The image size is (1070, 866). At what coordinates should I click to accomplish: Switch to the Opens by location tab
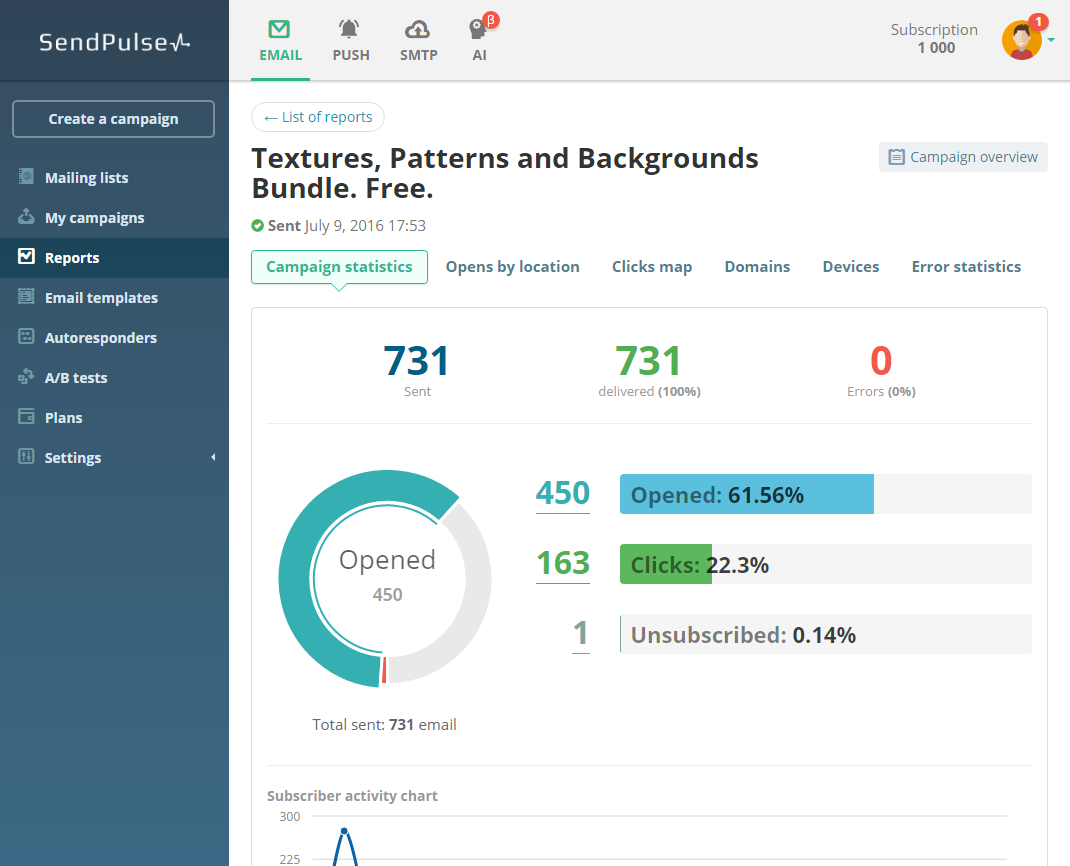512,266
